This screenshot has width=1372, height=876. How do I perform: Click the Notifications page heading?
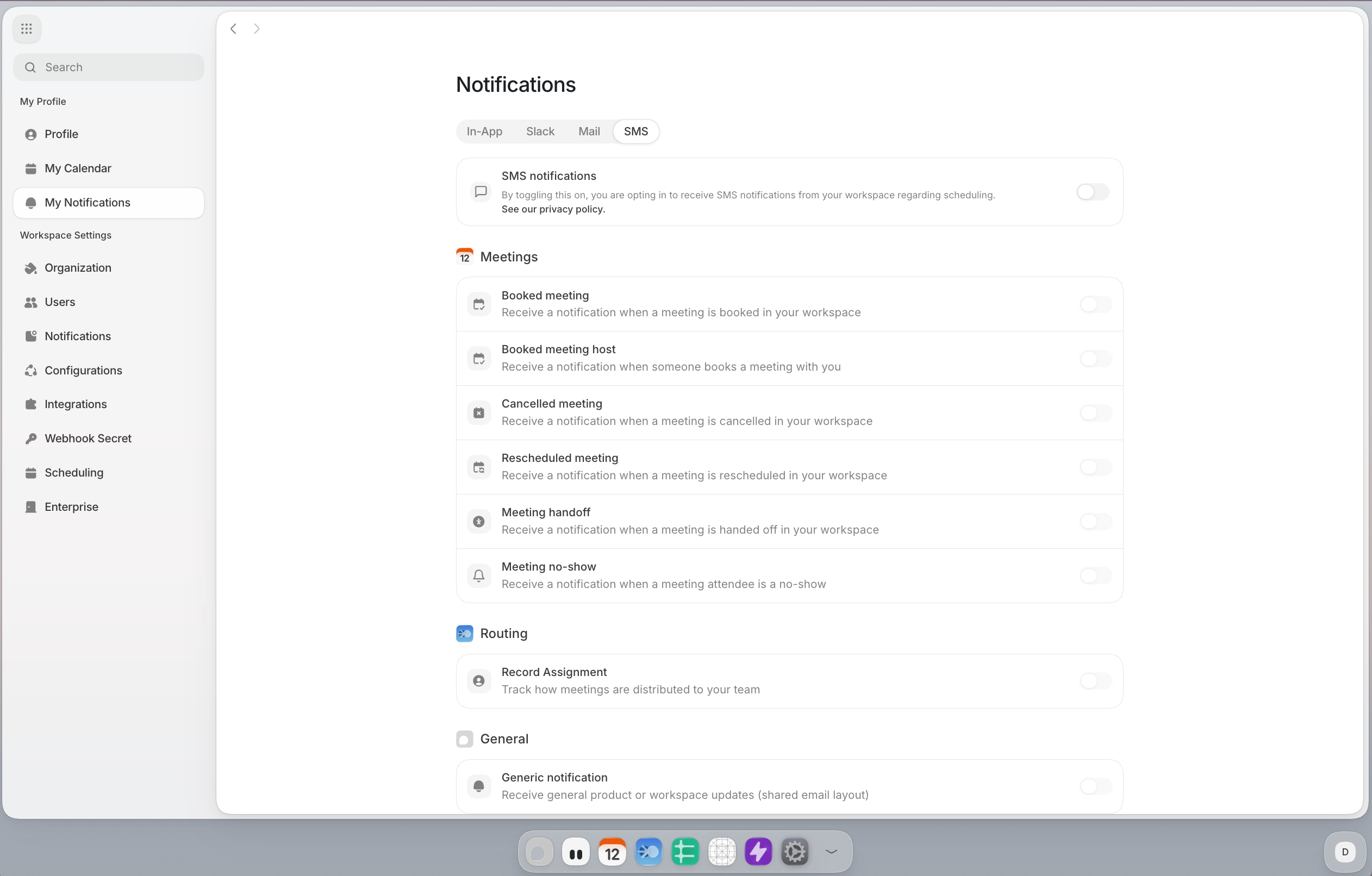coord(516,84)
